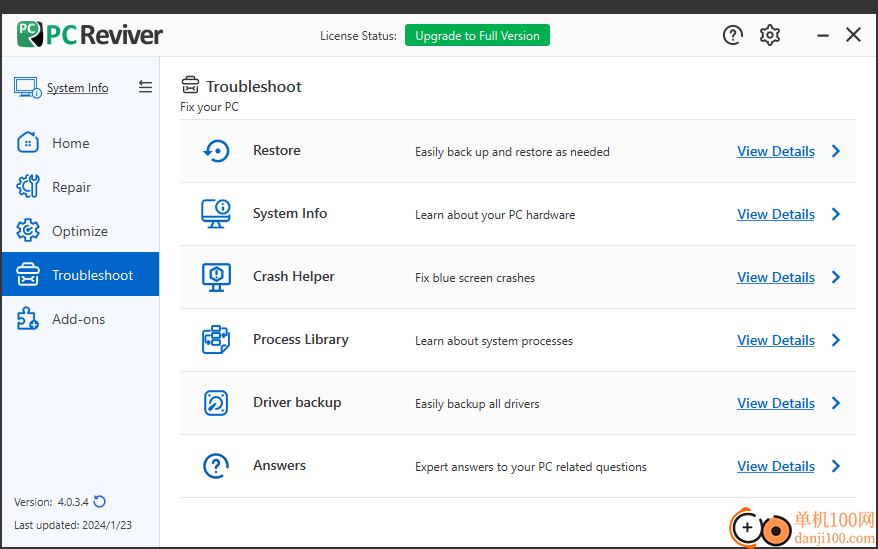Click the PC Reviver logo
This screenshot has width=878, height=549.
click(90, 35)
